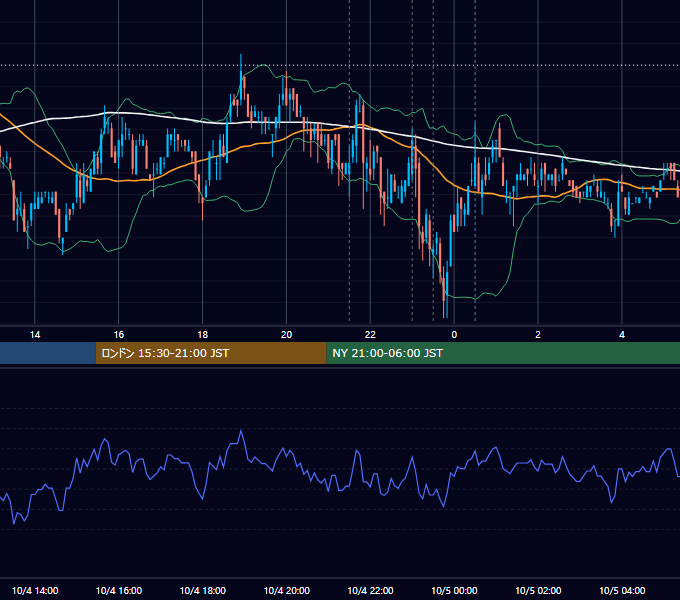Click hour label 20 on price chart axis
This screenshot has height=600, width=680.
point(286,334)
